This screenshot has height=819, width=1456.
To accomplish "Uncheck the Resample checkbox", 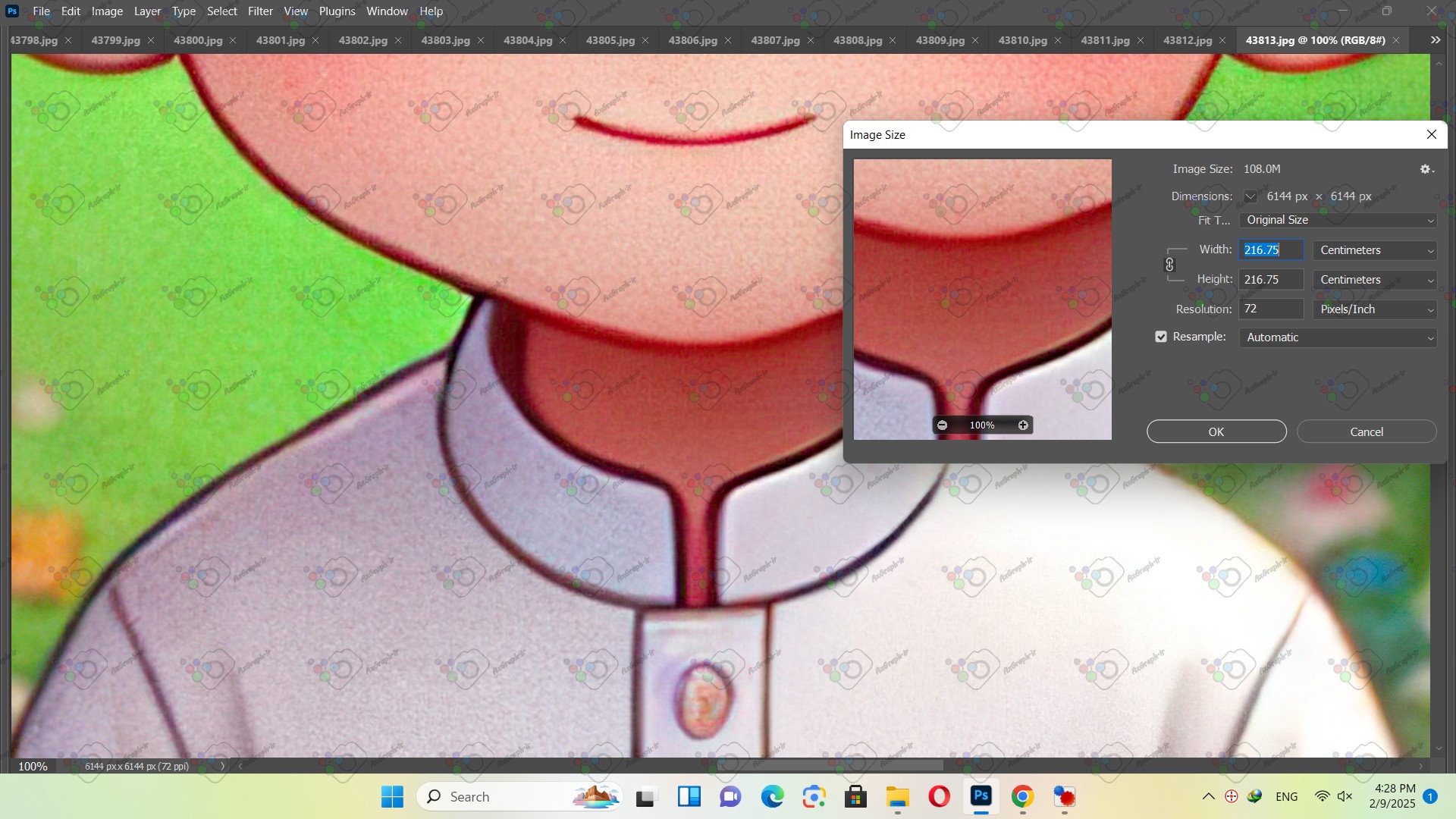I will point(1161,337).
